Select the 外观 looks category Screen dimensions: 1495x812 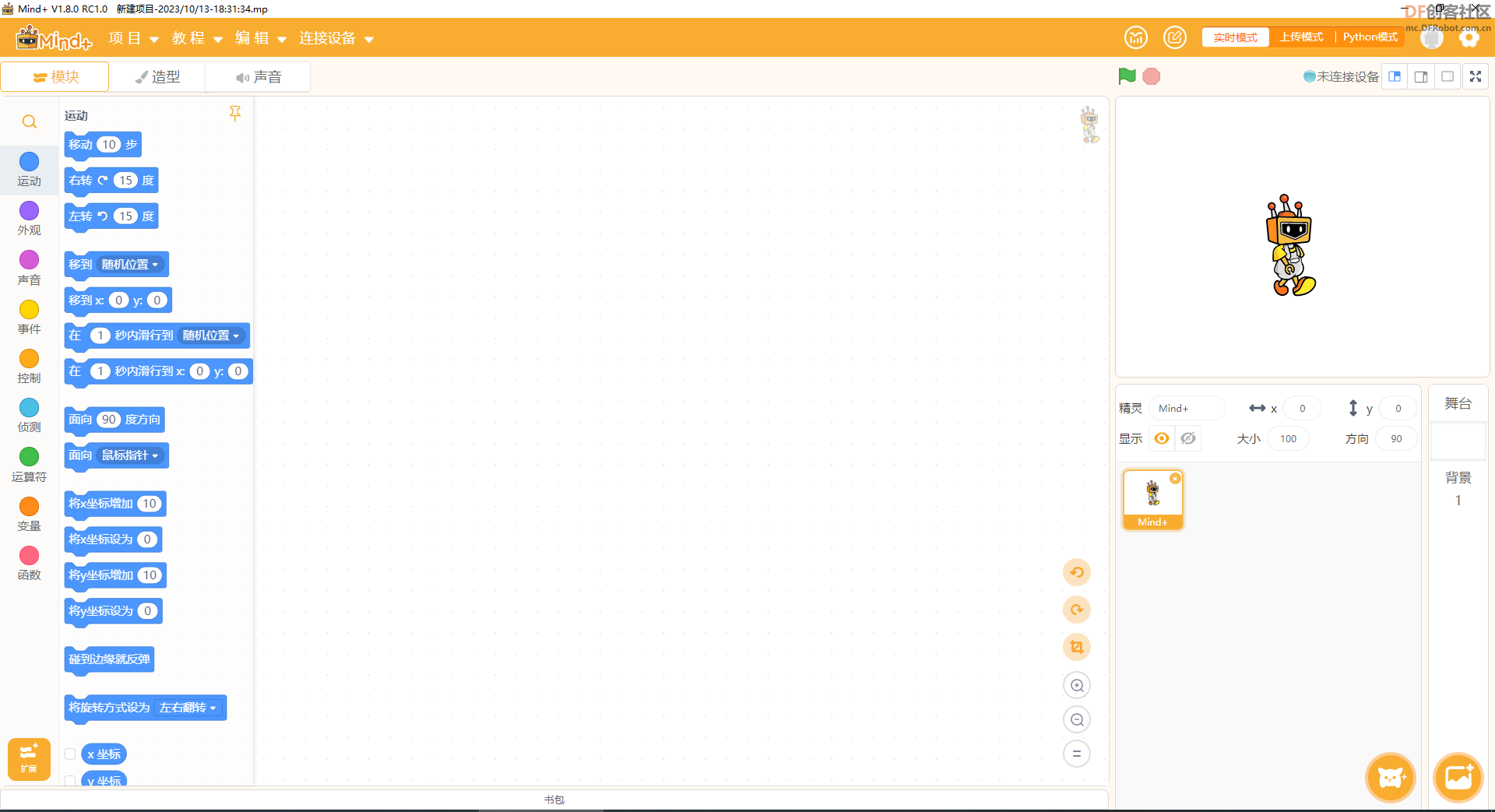pos(29,219)
